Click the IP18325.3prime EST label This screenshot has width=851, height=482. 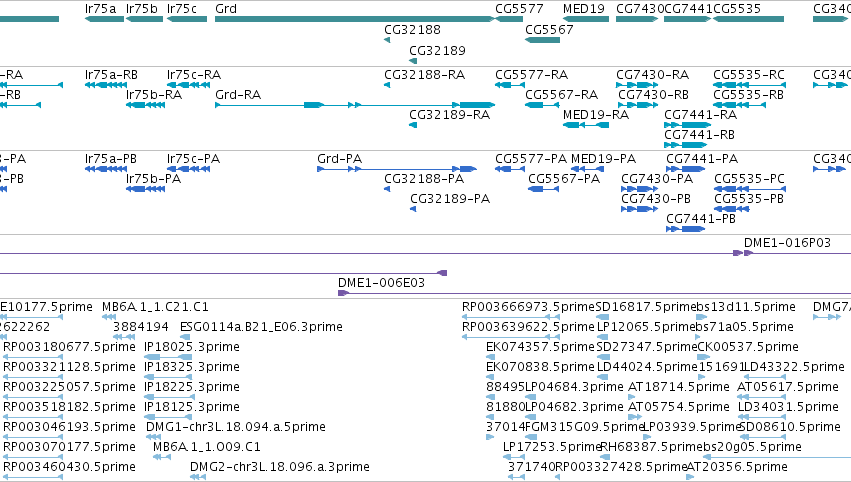pos(192,367)
